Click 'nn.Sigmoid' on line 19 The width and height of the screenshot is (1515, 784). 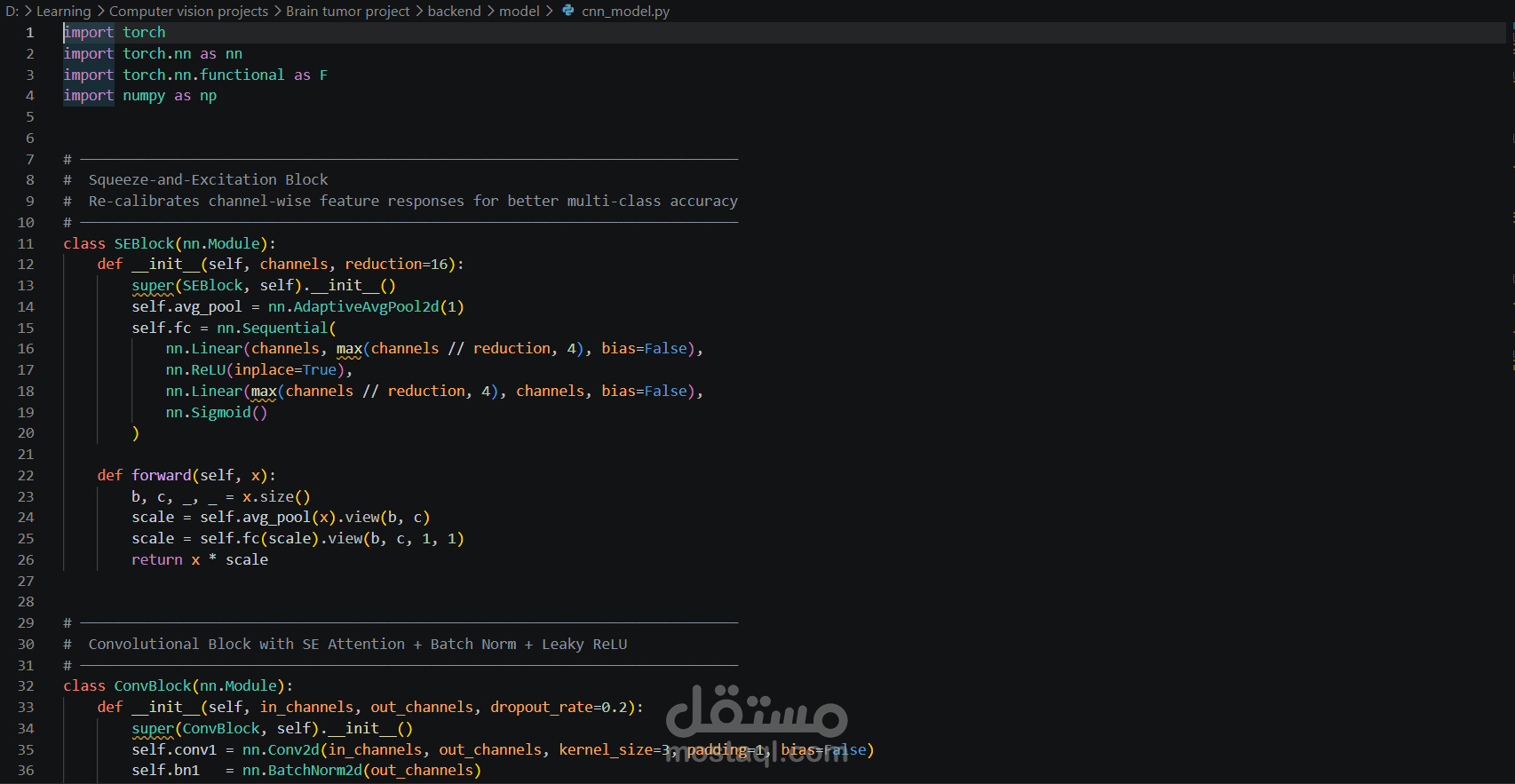[x=208, y=412]
